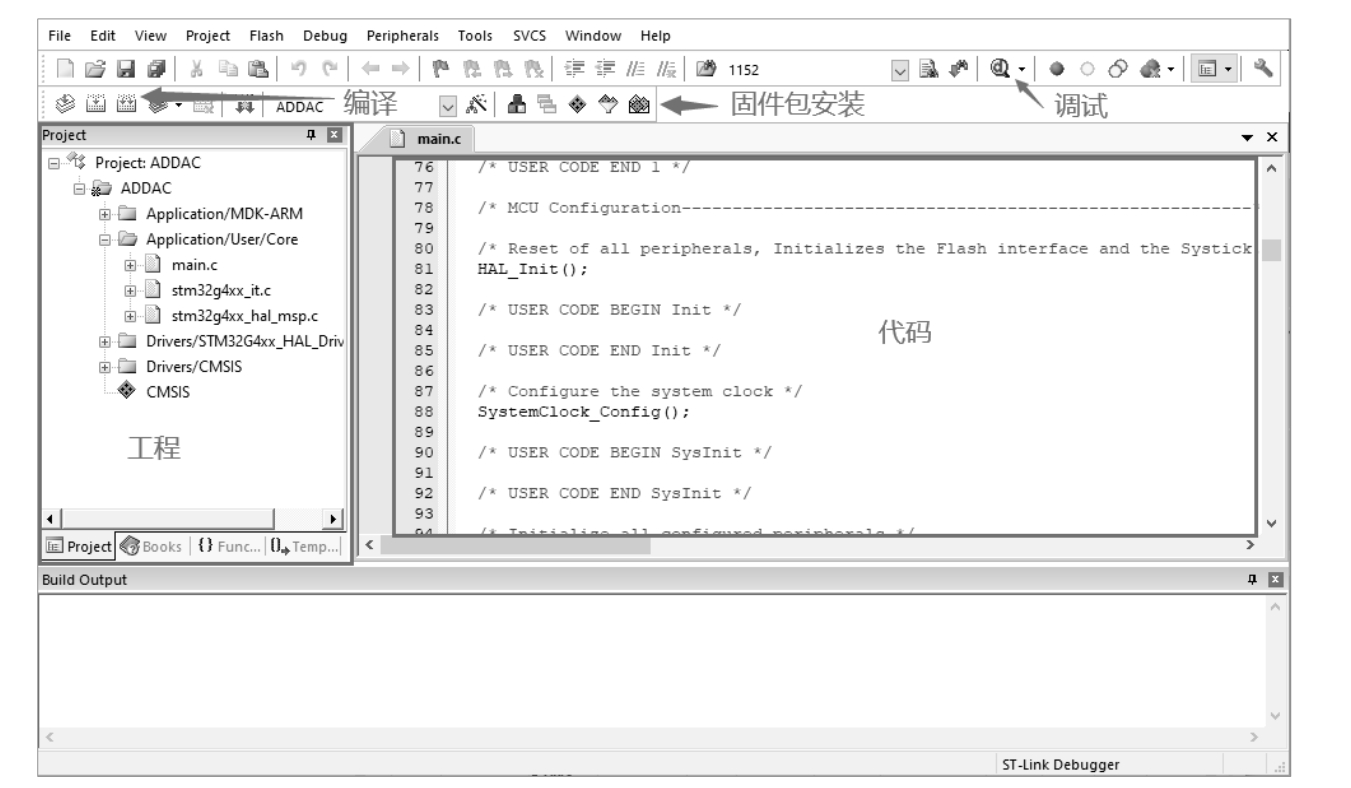Open the Flash menu
The width and height of the screenshot is (1351, 788).
[x=266, y=36]
